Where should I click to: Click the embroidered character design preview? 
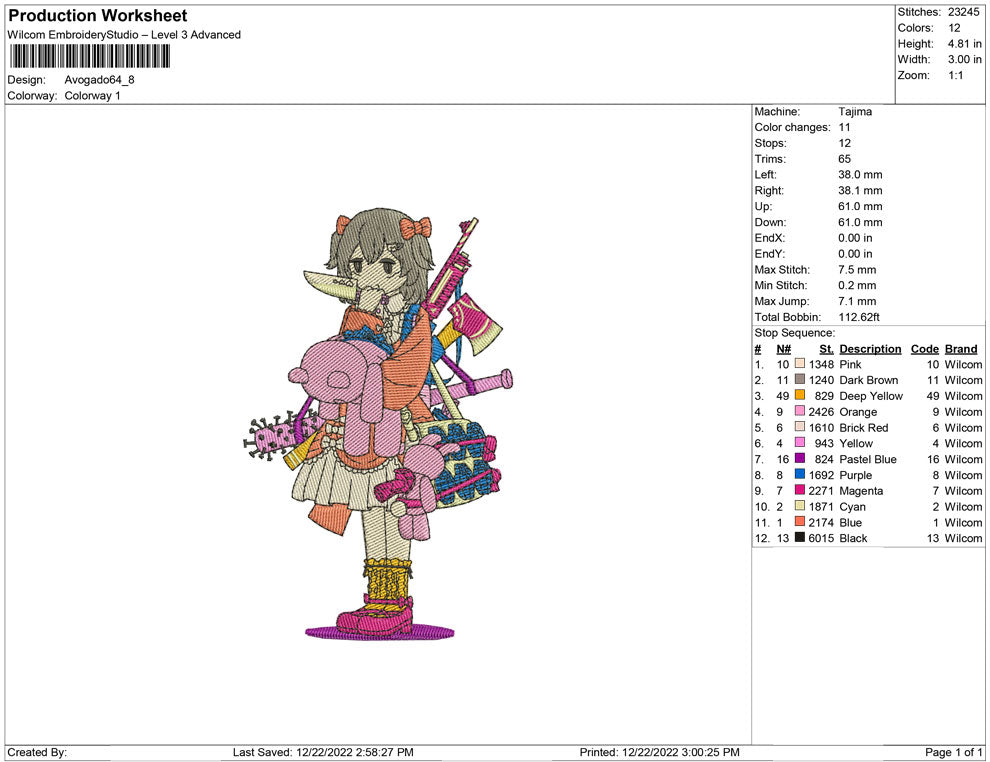point(378,424)
